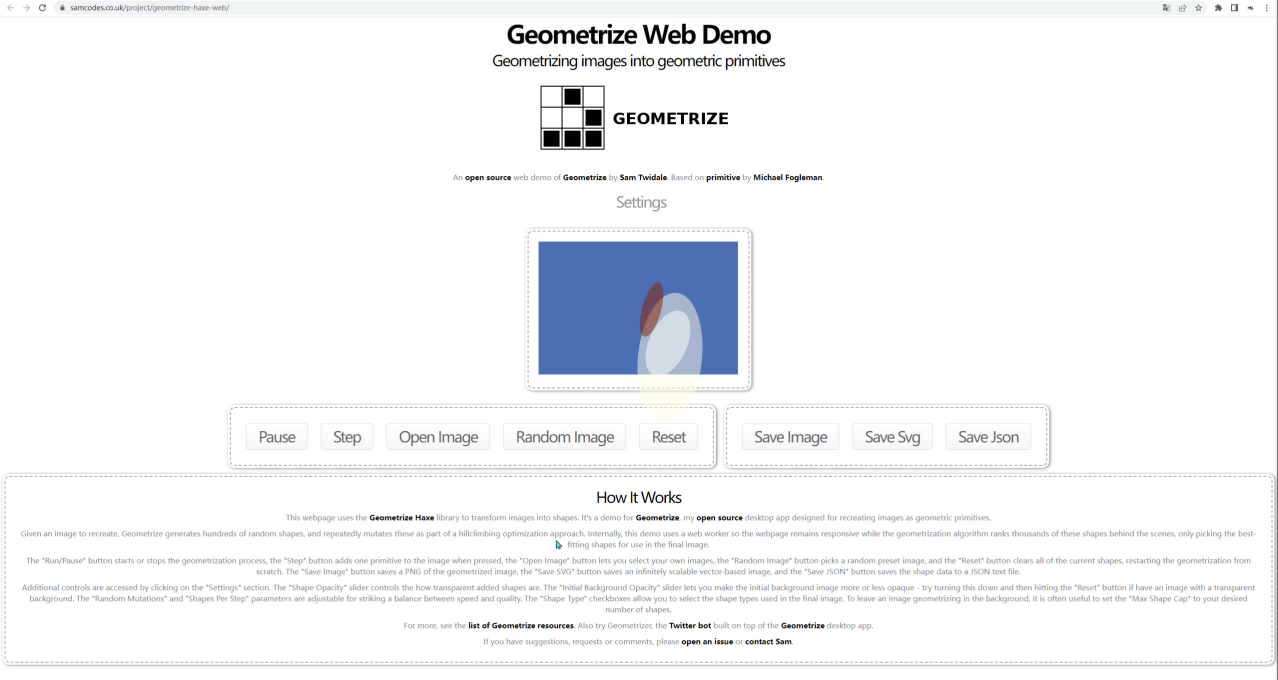Viewport: 1278px width, 680px height.
Task: Click the Save Json button
Action: click(x=988, y=437)
